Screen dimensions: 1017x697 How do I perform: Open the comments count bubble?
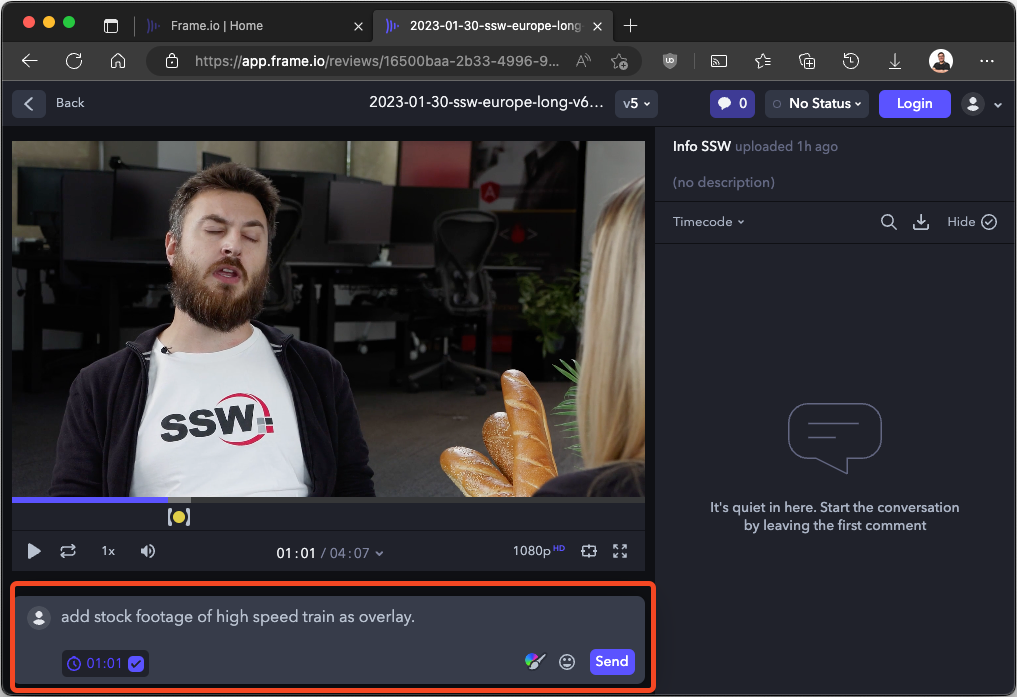tap(732, 103)
